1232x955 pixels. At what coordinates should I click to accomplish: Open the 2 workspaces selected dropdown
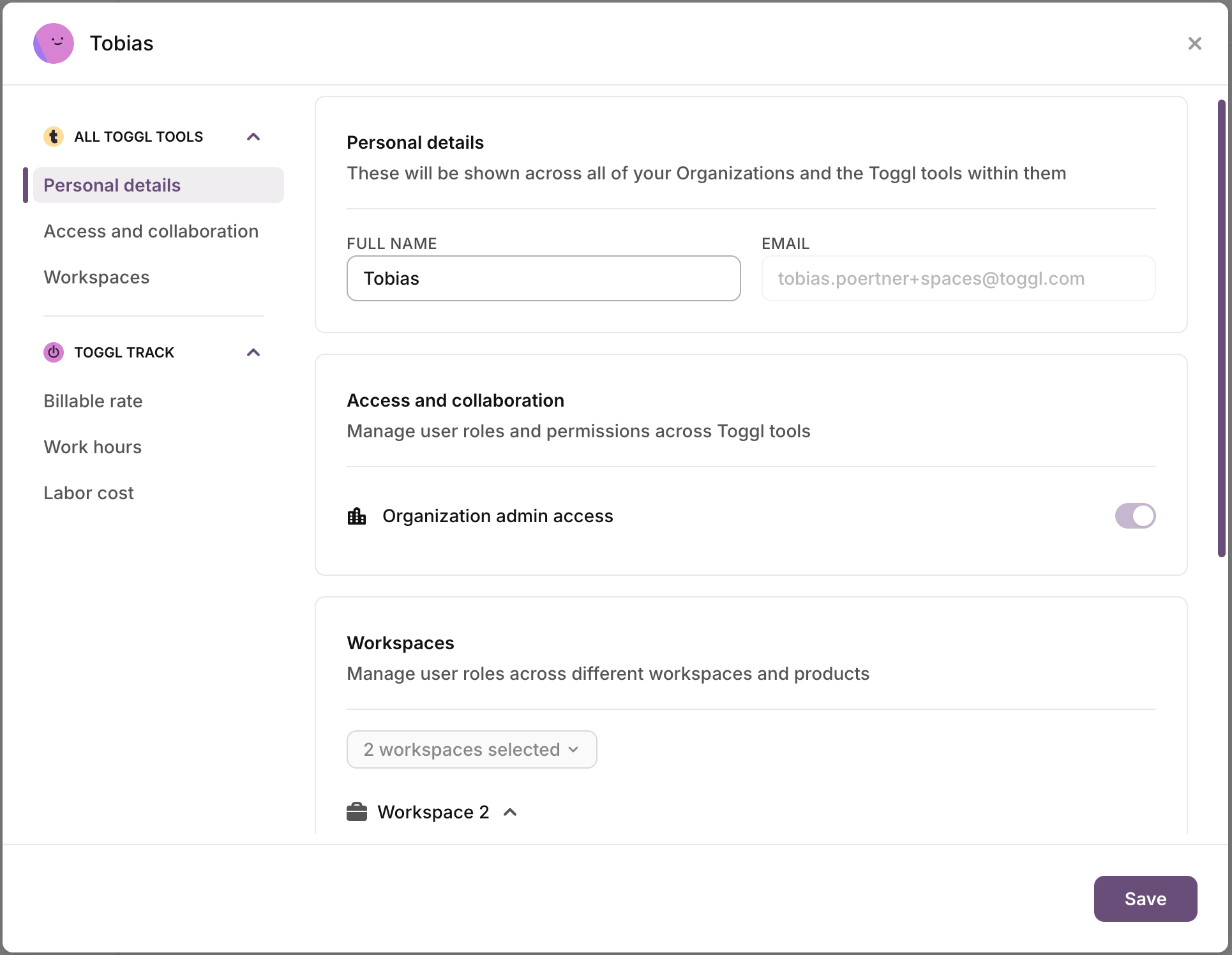point(471,749)
